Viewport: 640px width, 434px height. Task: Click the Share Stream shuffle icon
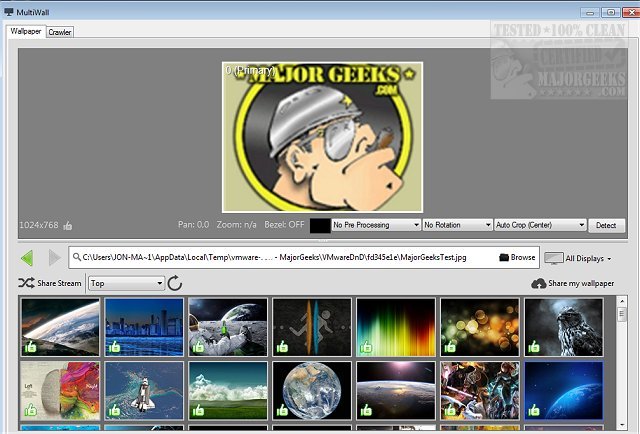[26, 283]
